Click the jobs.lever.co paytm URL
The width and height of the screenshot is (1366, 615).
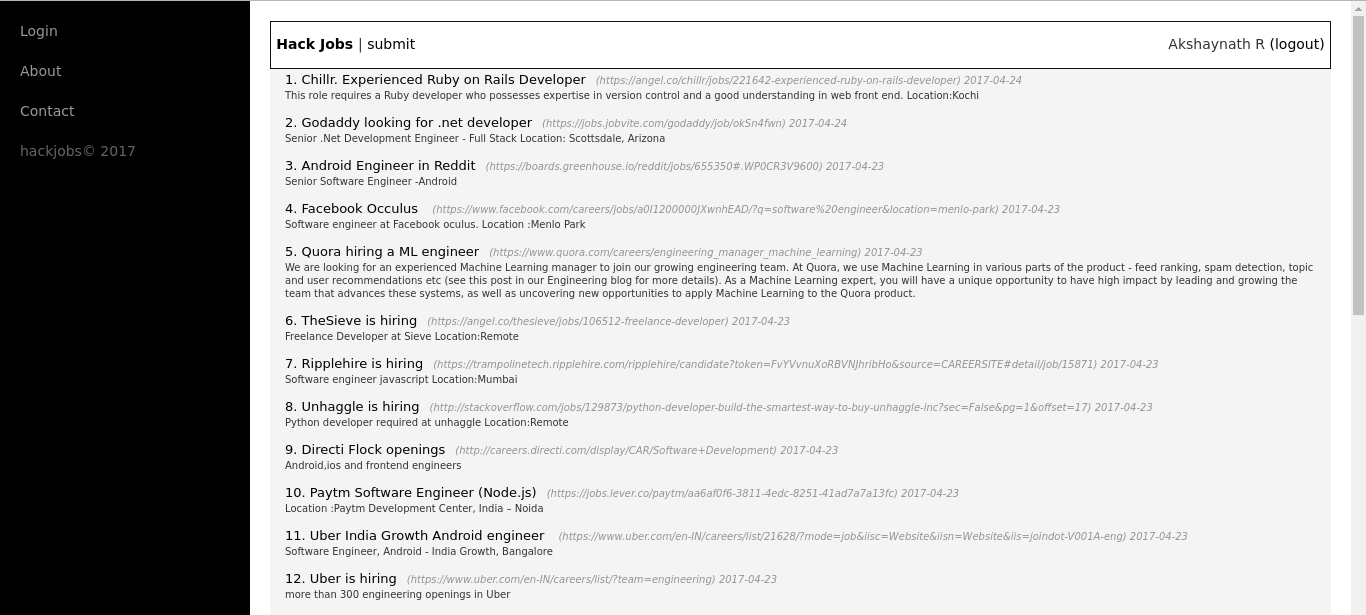[722, 493]
